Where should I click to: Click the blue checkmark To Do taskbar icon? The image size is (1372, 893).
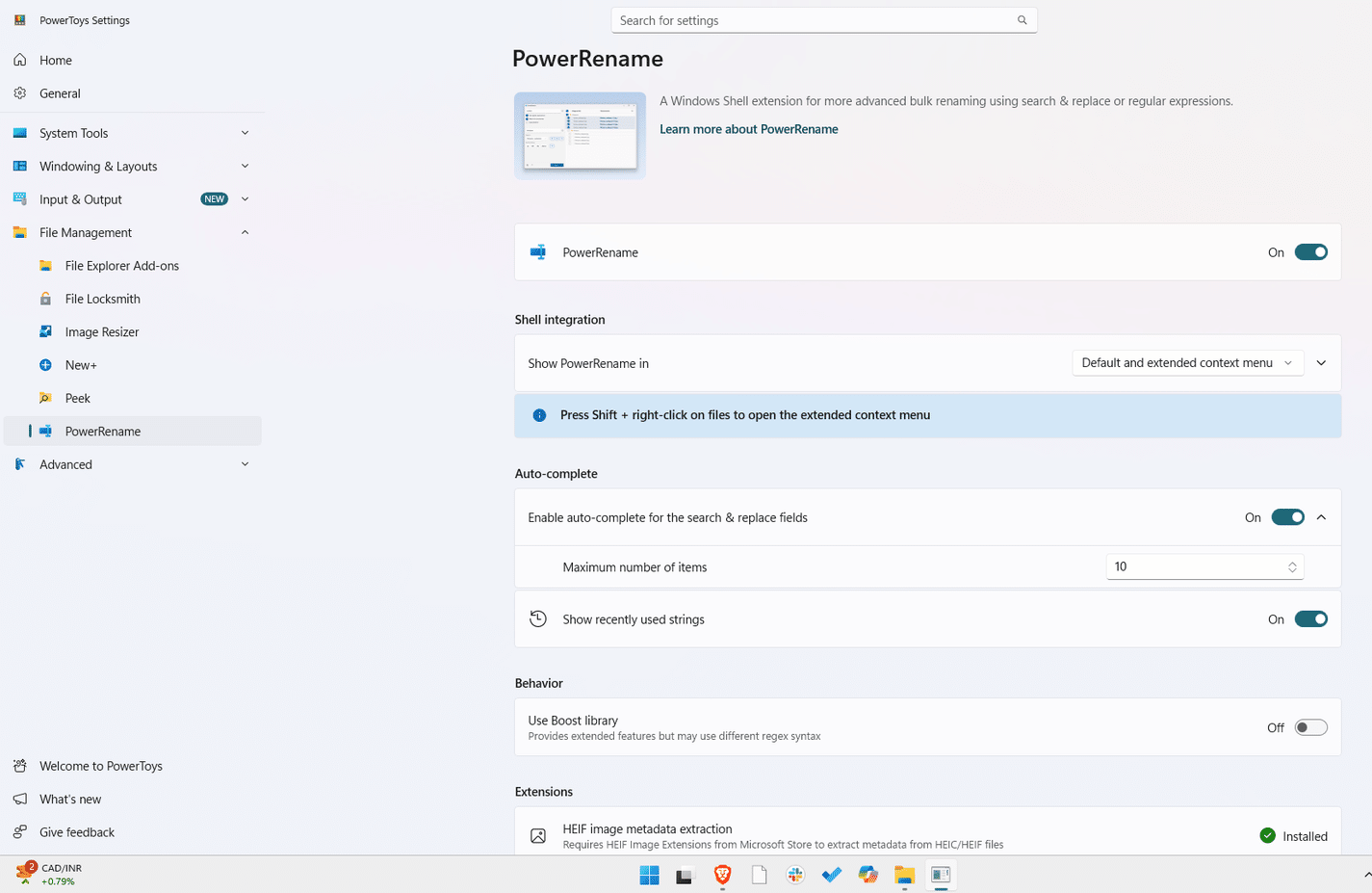(x=832, y=875)
